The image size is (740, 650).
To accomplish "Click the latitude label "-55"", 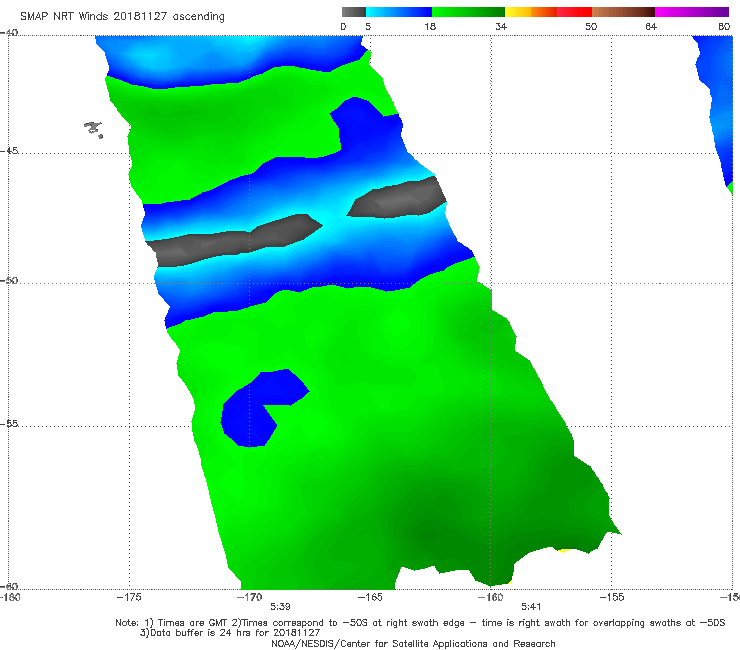I will (9, 423).
